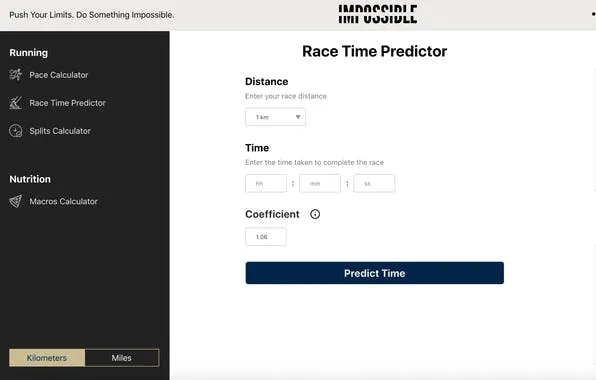Click the 'Running' section heading

click(x=29, y=52)
